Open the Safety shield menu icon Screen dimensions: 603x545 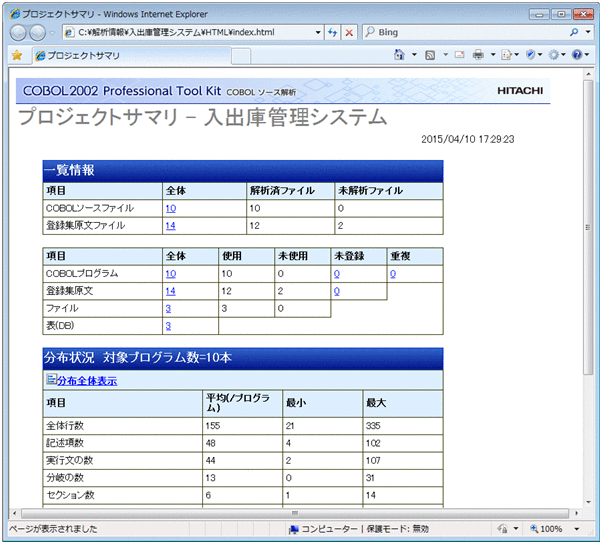click(x=530, y=55)
